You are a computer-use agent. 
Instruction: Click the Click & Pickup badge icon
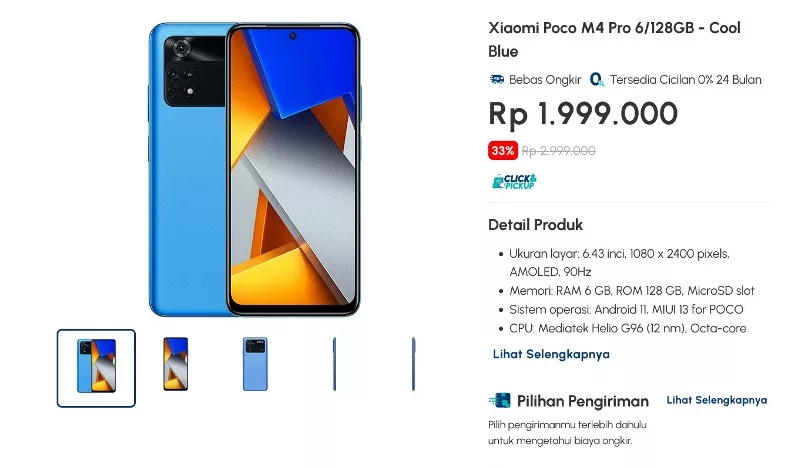[x=514, y=182]
